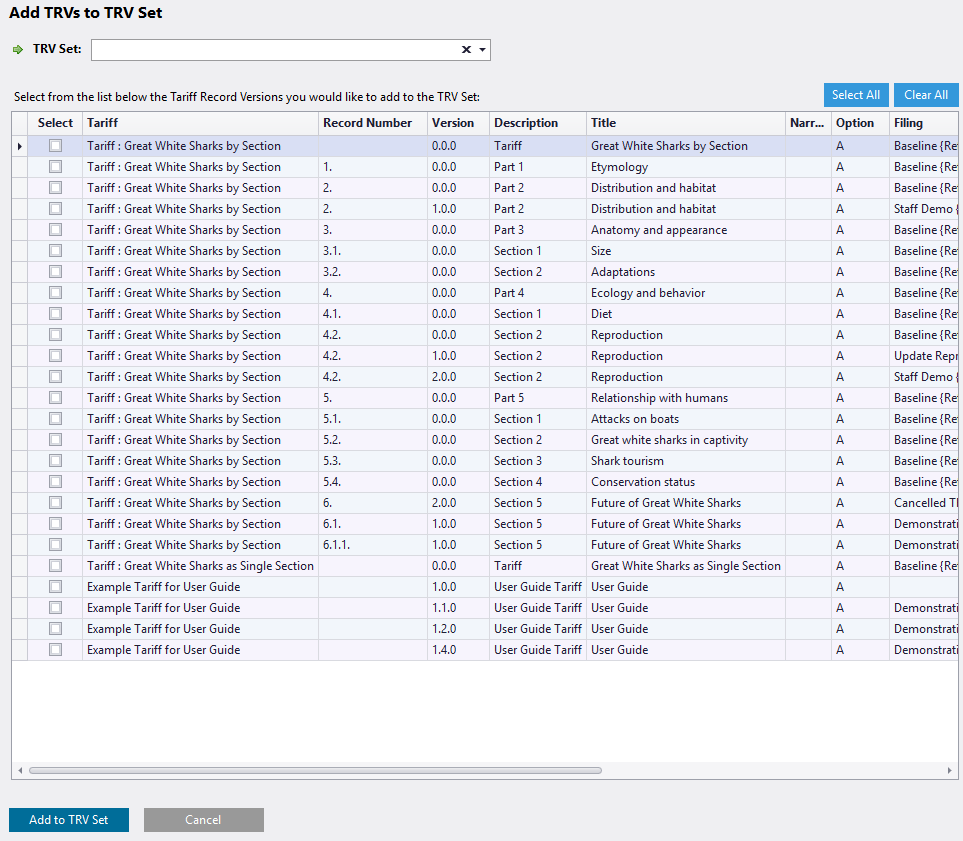Image resolution: width=963 pixels, height=841 pixels.
Task: Click the Version column header
Action: tap(458, 123)
